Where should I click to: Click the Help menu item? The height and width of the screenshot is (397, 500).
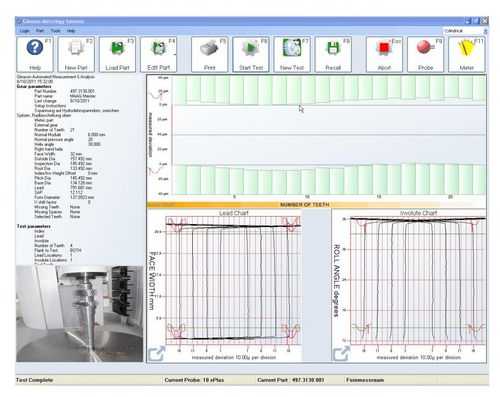point(71,31)
